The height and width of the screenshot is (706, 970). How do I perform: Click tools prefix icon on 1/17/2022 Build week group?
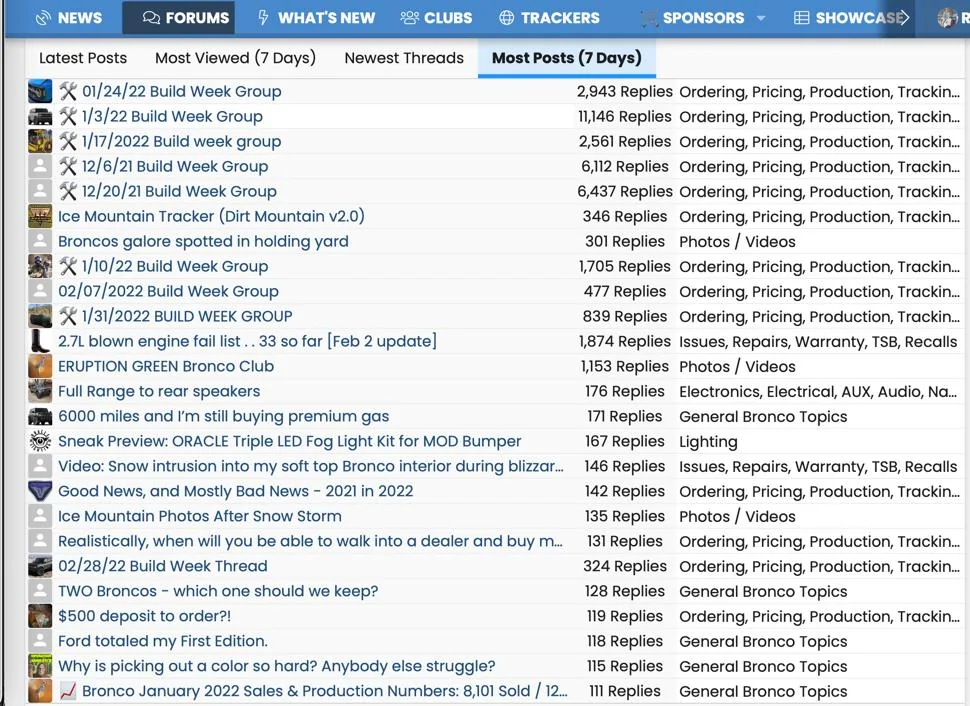point(68,141)
